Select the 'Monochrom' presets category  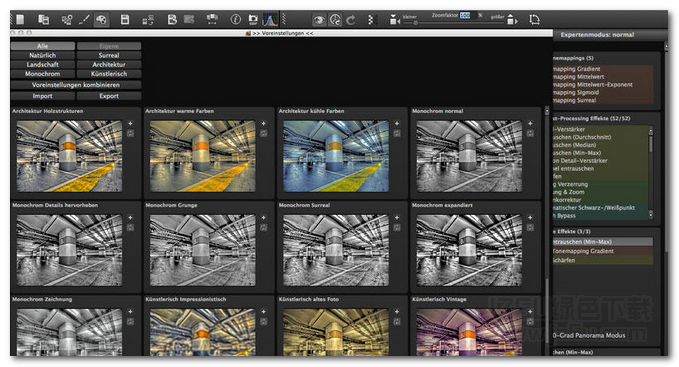tap(42, 74)
